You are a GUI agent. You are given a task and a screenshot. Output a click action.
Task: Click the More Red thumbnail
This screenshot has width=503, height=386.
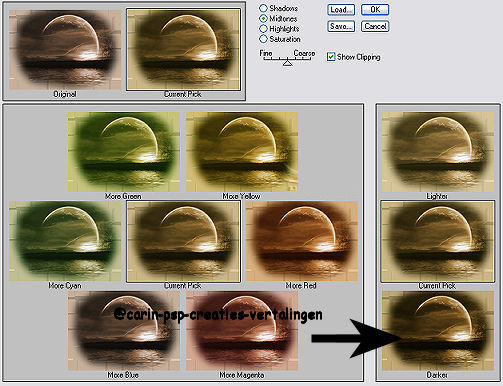click(x=301, y=241)
